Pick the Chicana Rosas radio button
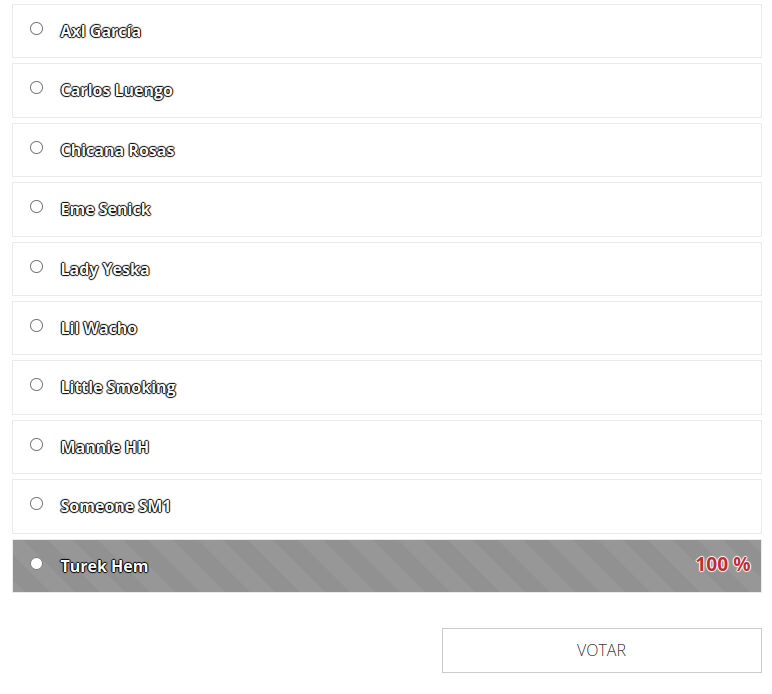This screenshot has height=694, width=772. [36, 148]
